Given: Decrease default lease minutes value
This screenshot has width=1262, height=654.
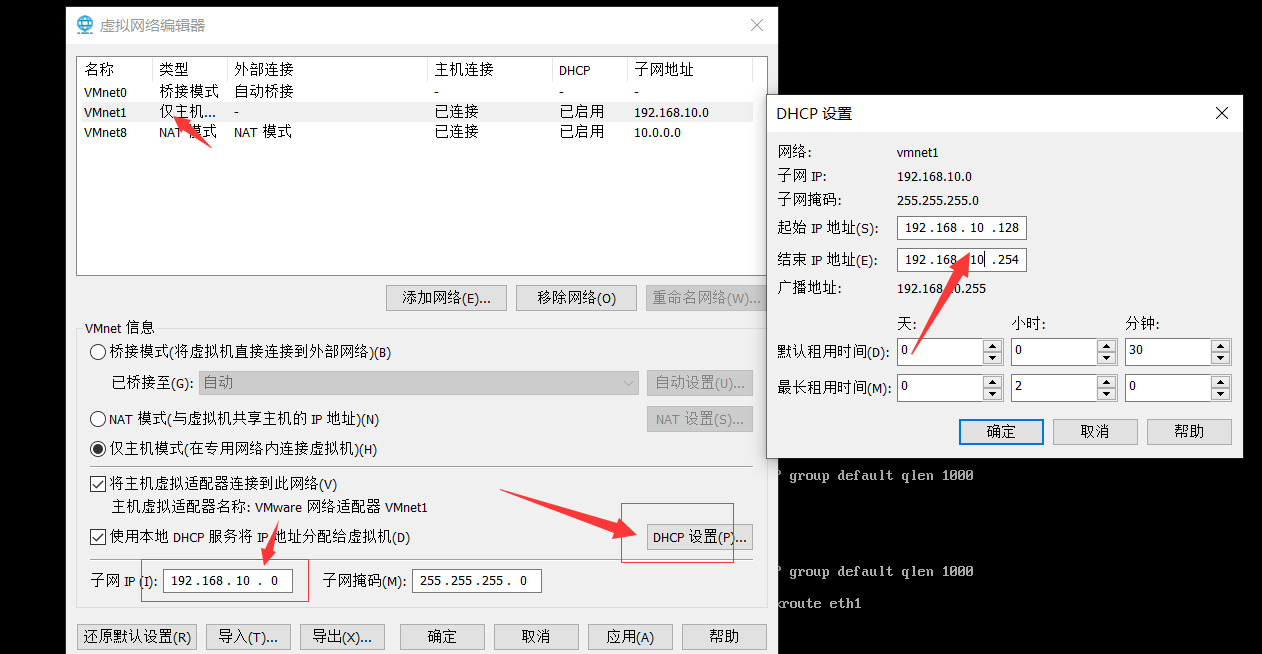Looking at the screenshot, I should [x=1221, y=358].
